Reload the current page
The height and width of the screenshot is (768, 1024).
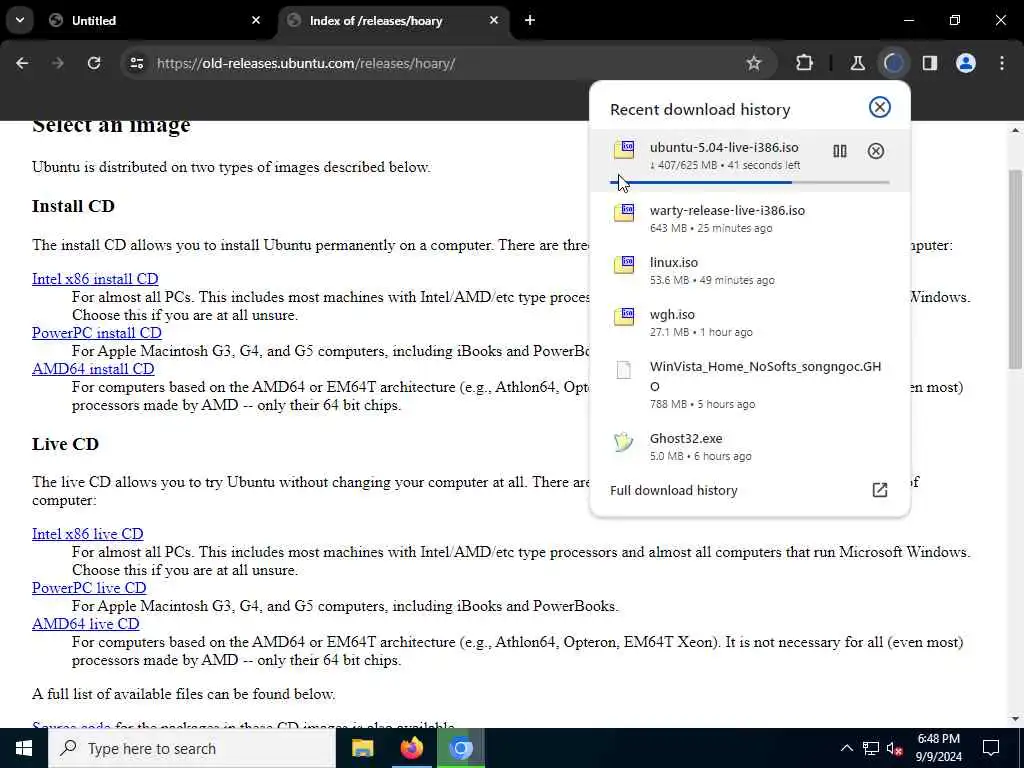click(94, 63)
